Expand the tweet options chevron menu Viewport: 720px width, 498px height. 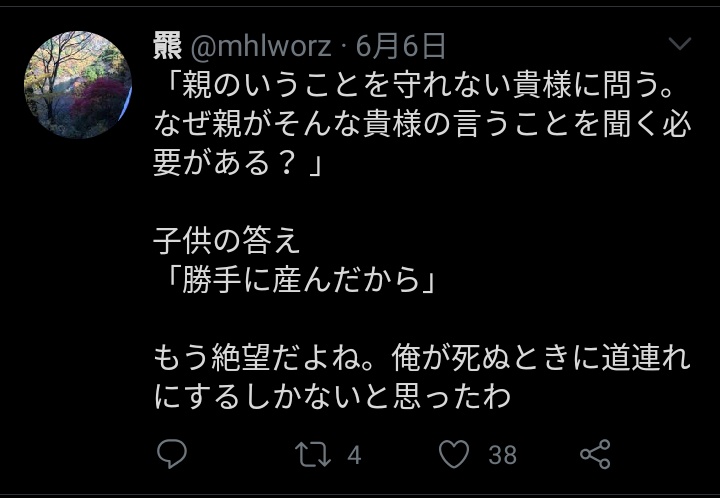point(680,44)
